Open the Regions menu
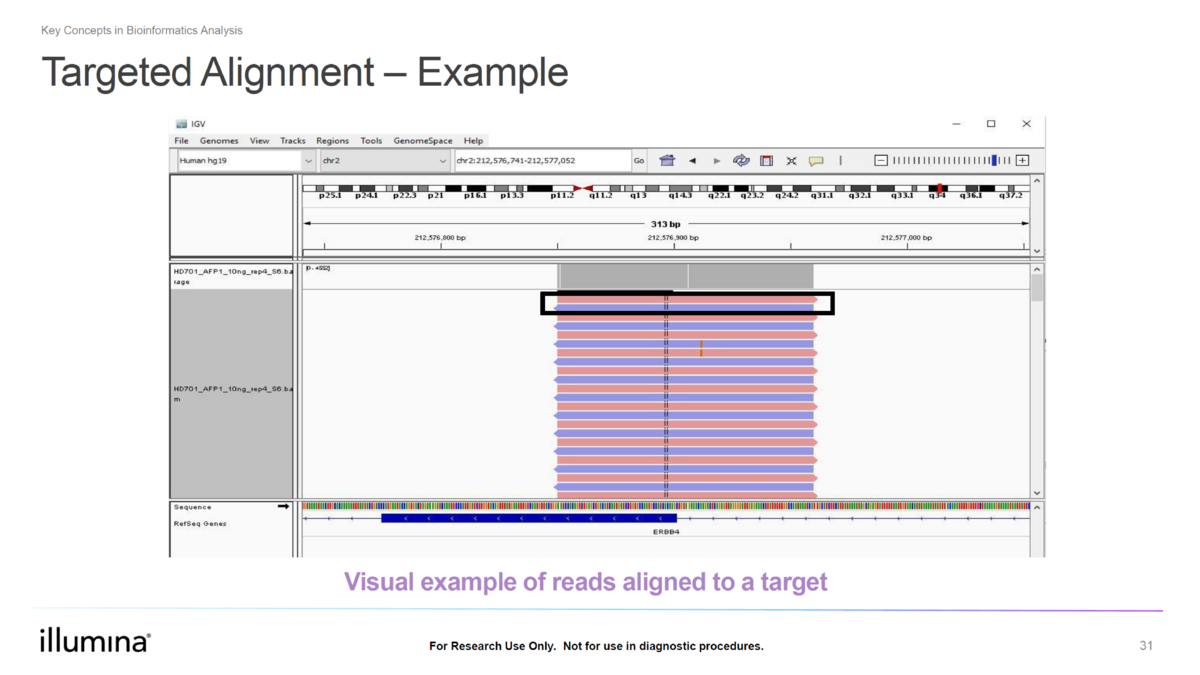The image size is (1200, 675). (x=332, y=141)
